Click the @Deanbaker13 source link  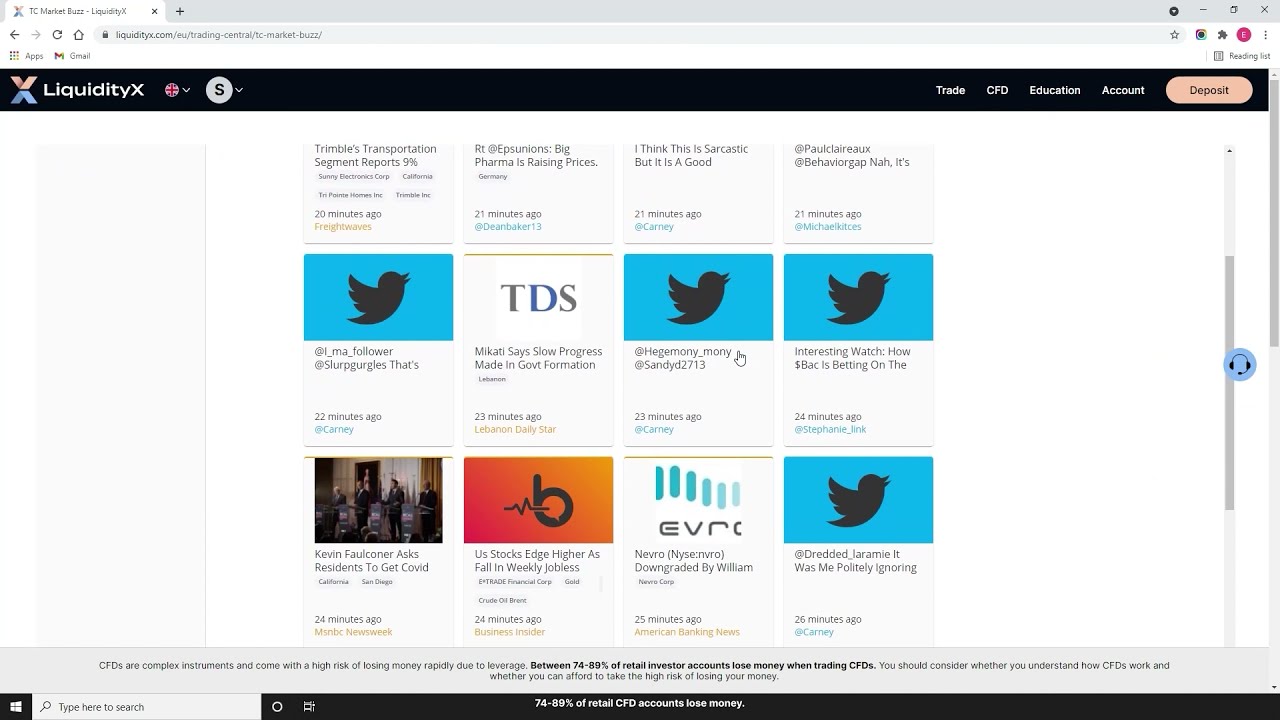coord(508,227)
